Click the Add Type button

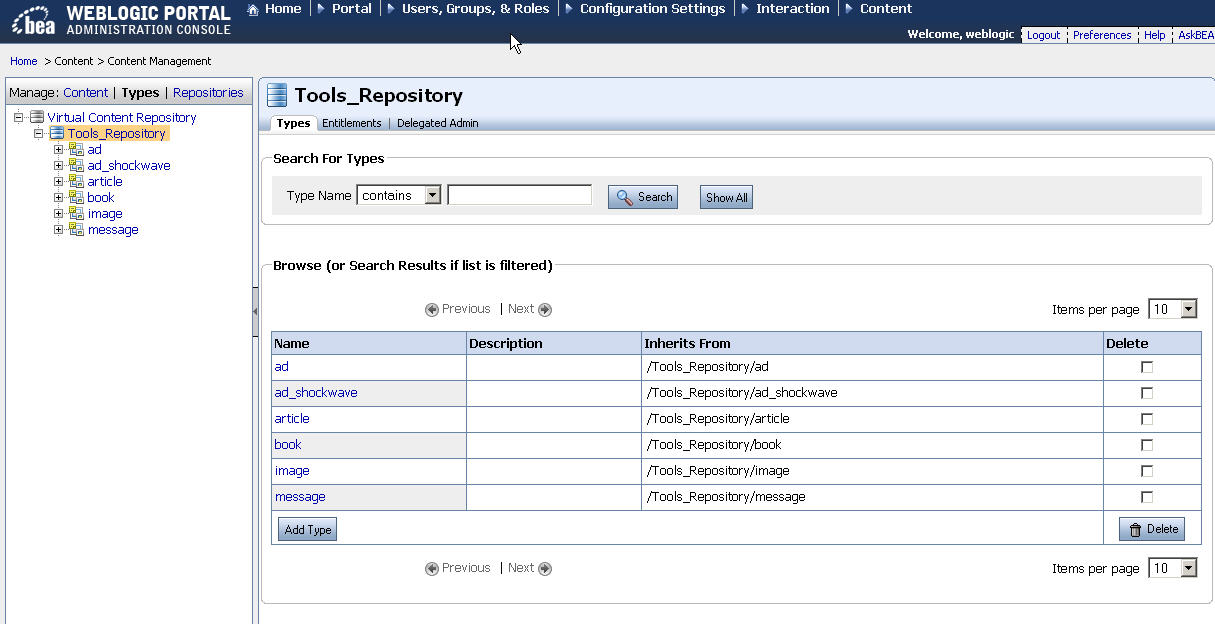pos(306,528)
